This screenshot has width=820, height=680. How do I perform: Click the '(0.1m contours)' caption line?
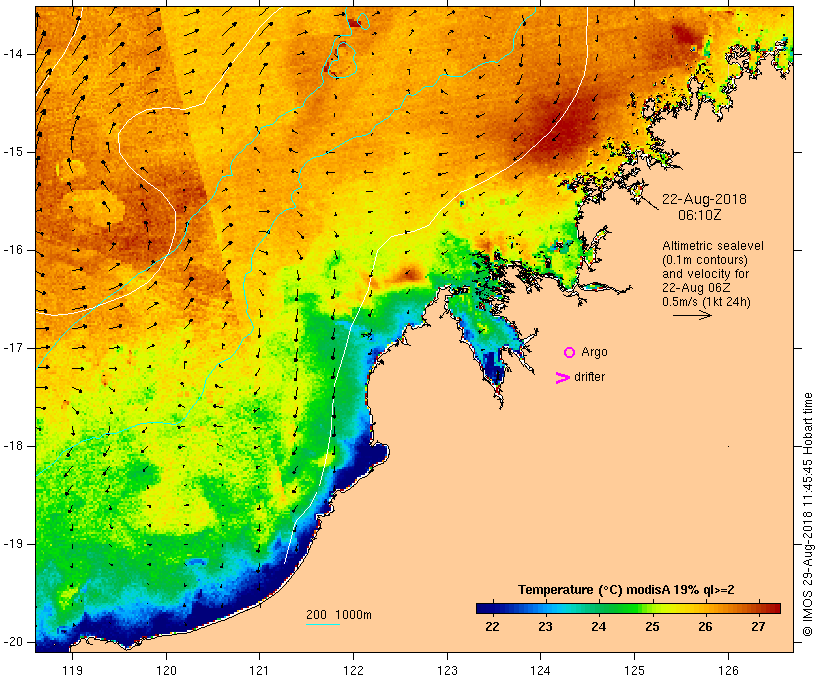tap(705, 260)
